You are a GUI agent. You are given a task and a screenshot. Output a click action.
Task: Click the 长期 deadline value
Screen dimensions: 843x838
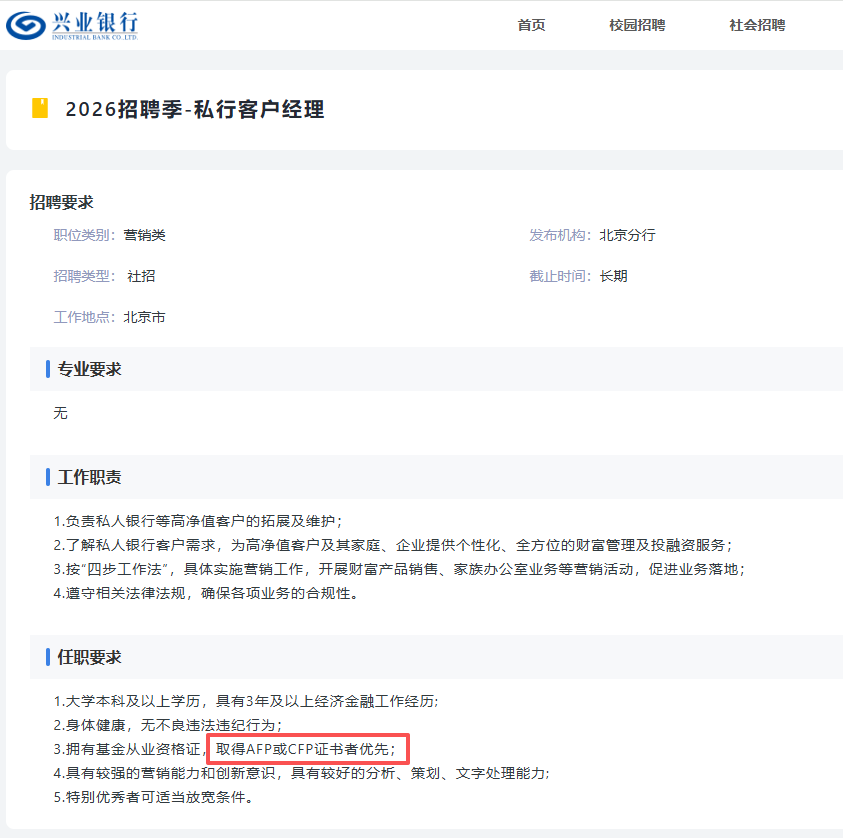(613, 276)
